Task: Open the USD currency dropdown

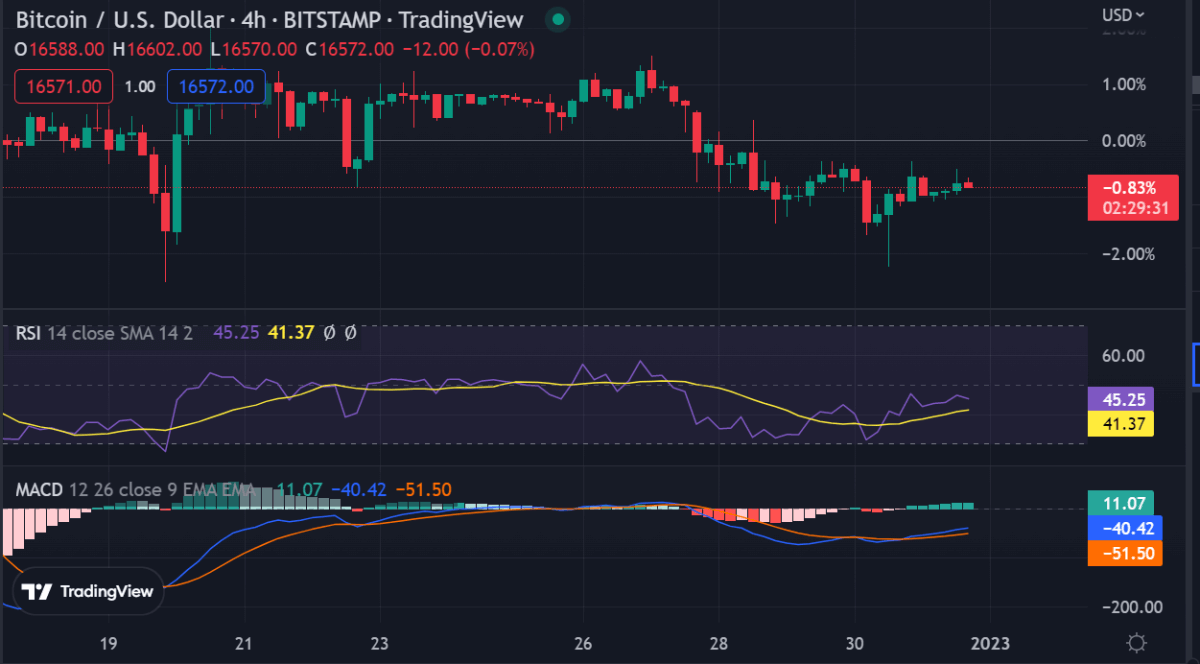Action: coord(1124,15)
